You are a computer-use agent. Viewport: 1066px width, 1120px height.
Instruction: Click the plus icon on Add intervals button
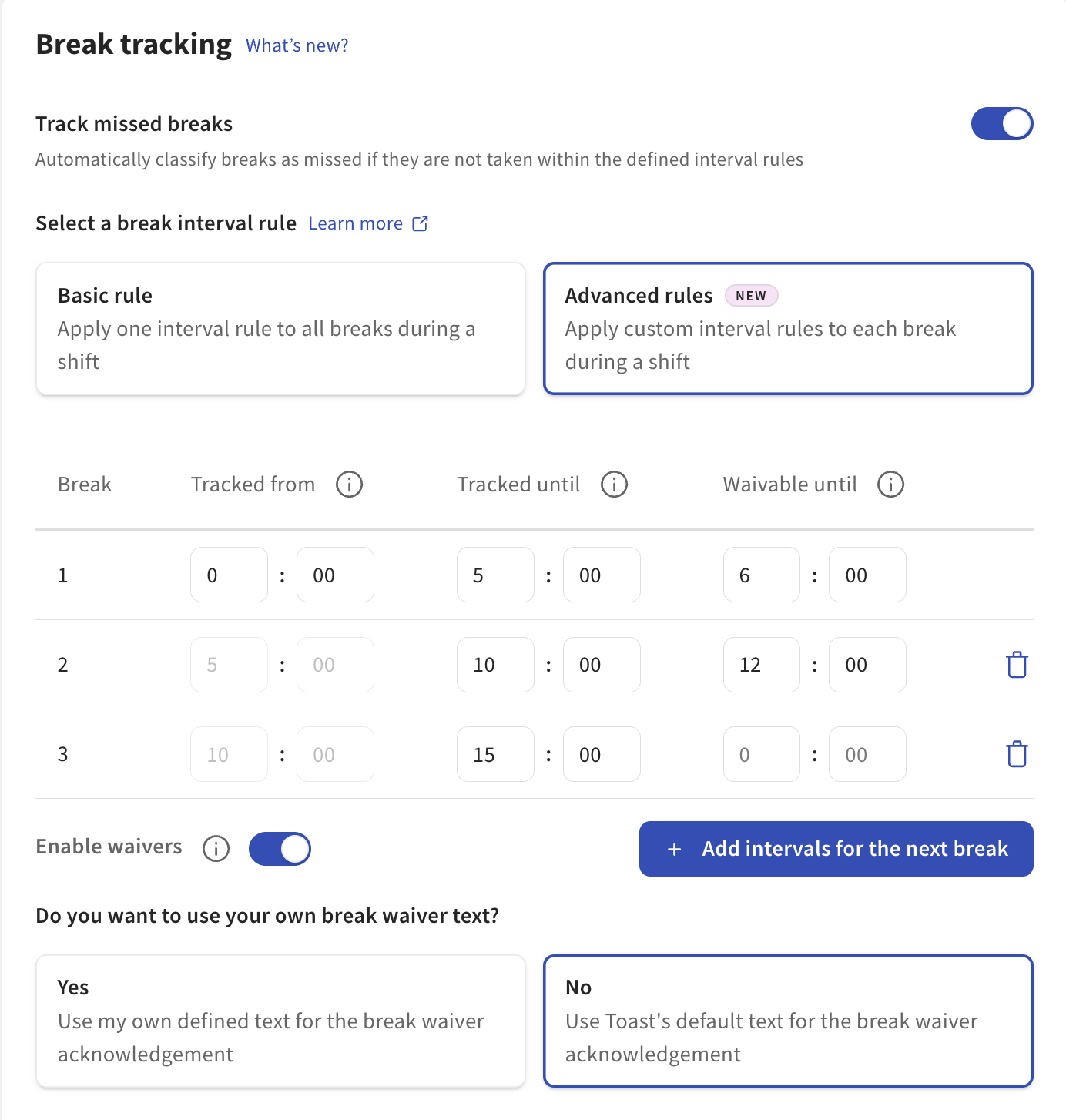tap(674, 849)
